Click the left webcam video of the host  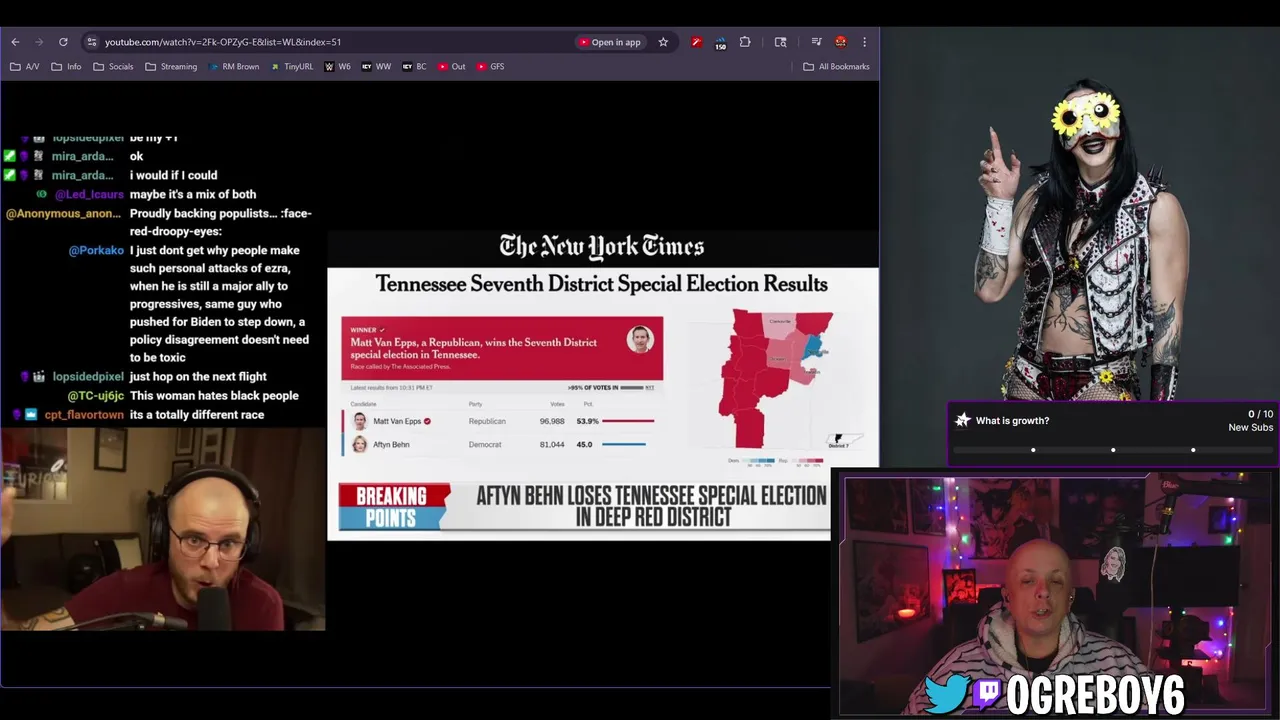(x=162, y=530)
